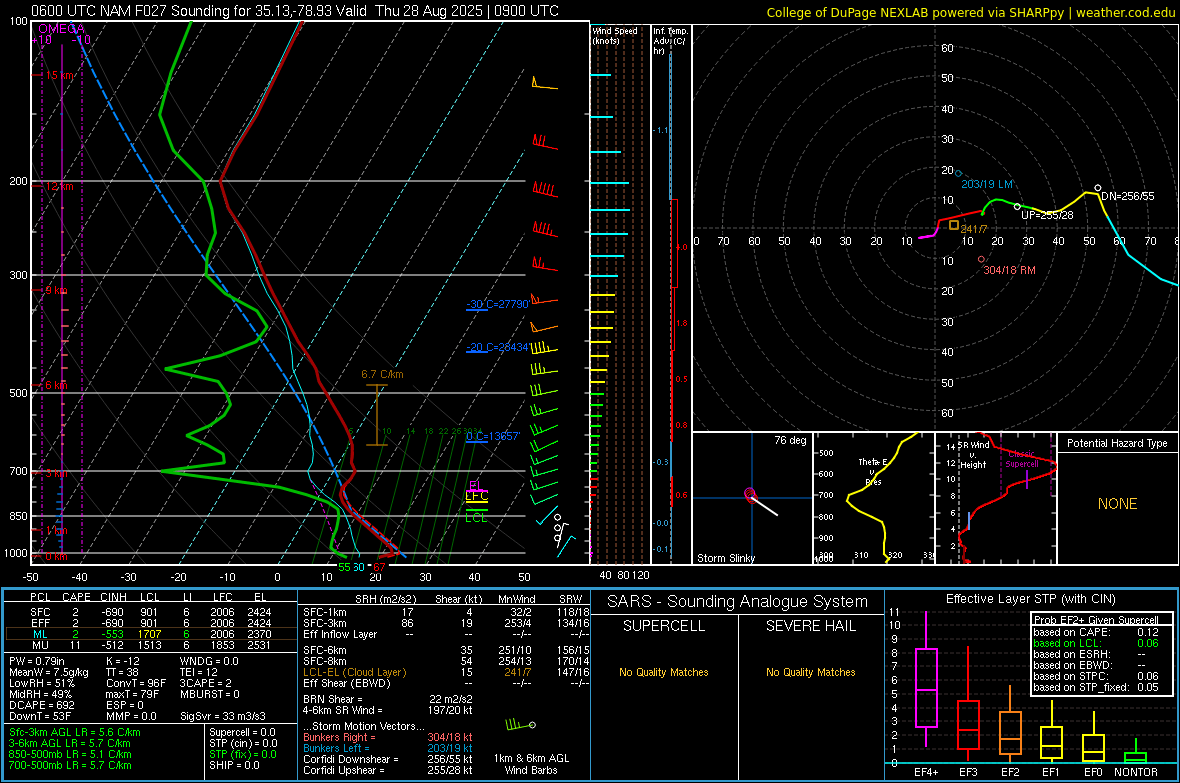
Task: Click the Storm Slinky circle marker
Action: click(750, 494)
